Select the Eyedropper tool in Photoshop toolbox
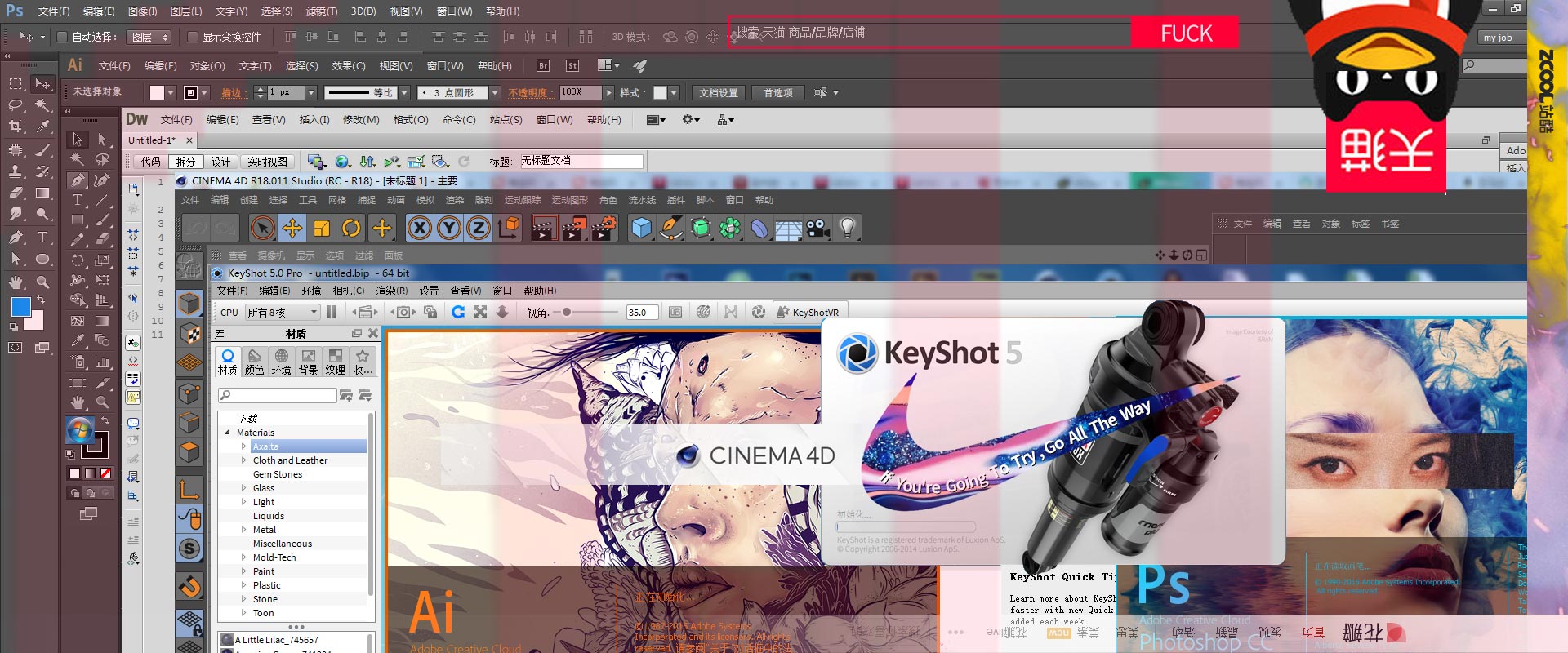Image resolution: width=1568 pixels, height=653 pixels. pyautogui.click(x=42, y=127)
